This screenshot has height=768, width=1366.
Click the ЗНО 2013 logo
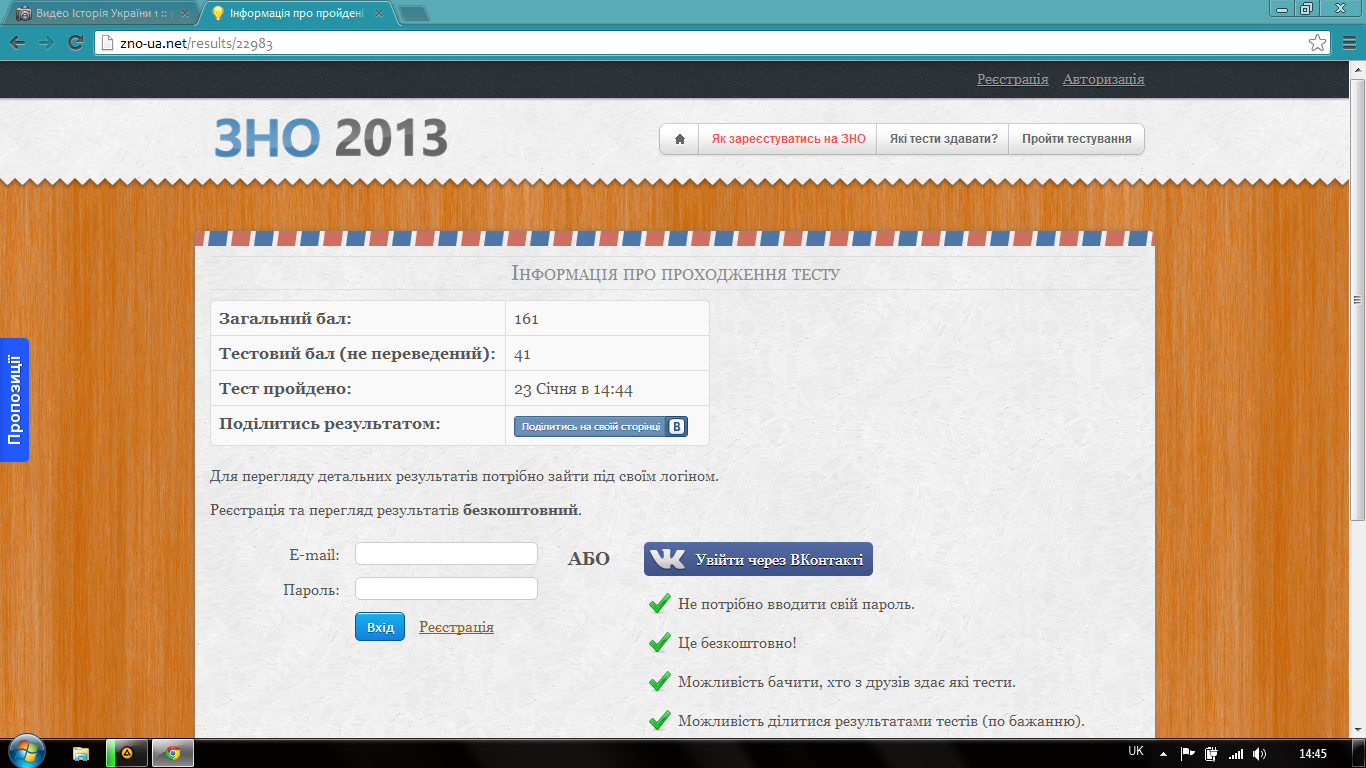coord(331,137)
